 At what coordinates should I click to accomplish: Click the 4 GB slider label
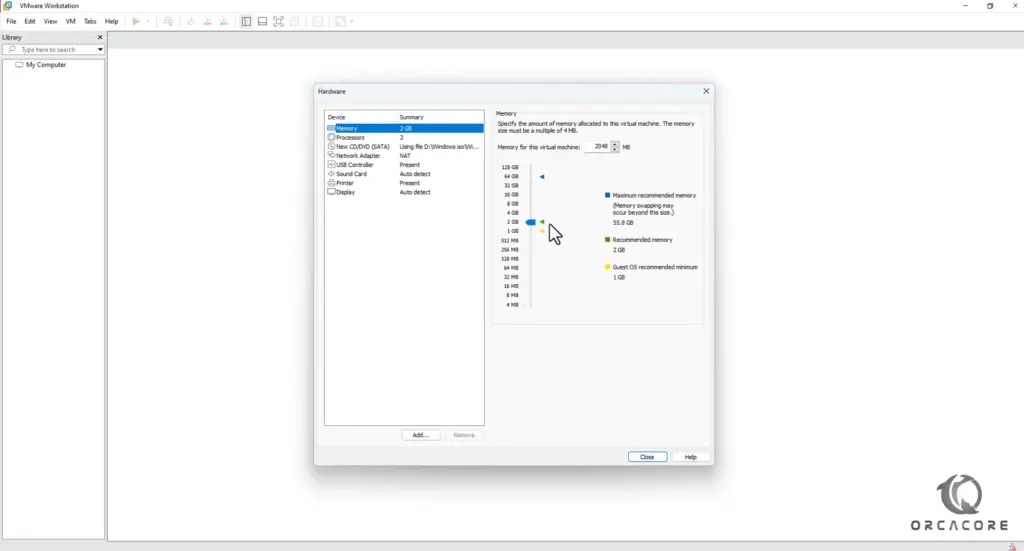pos(512,213)
